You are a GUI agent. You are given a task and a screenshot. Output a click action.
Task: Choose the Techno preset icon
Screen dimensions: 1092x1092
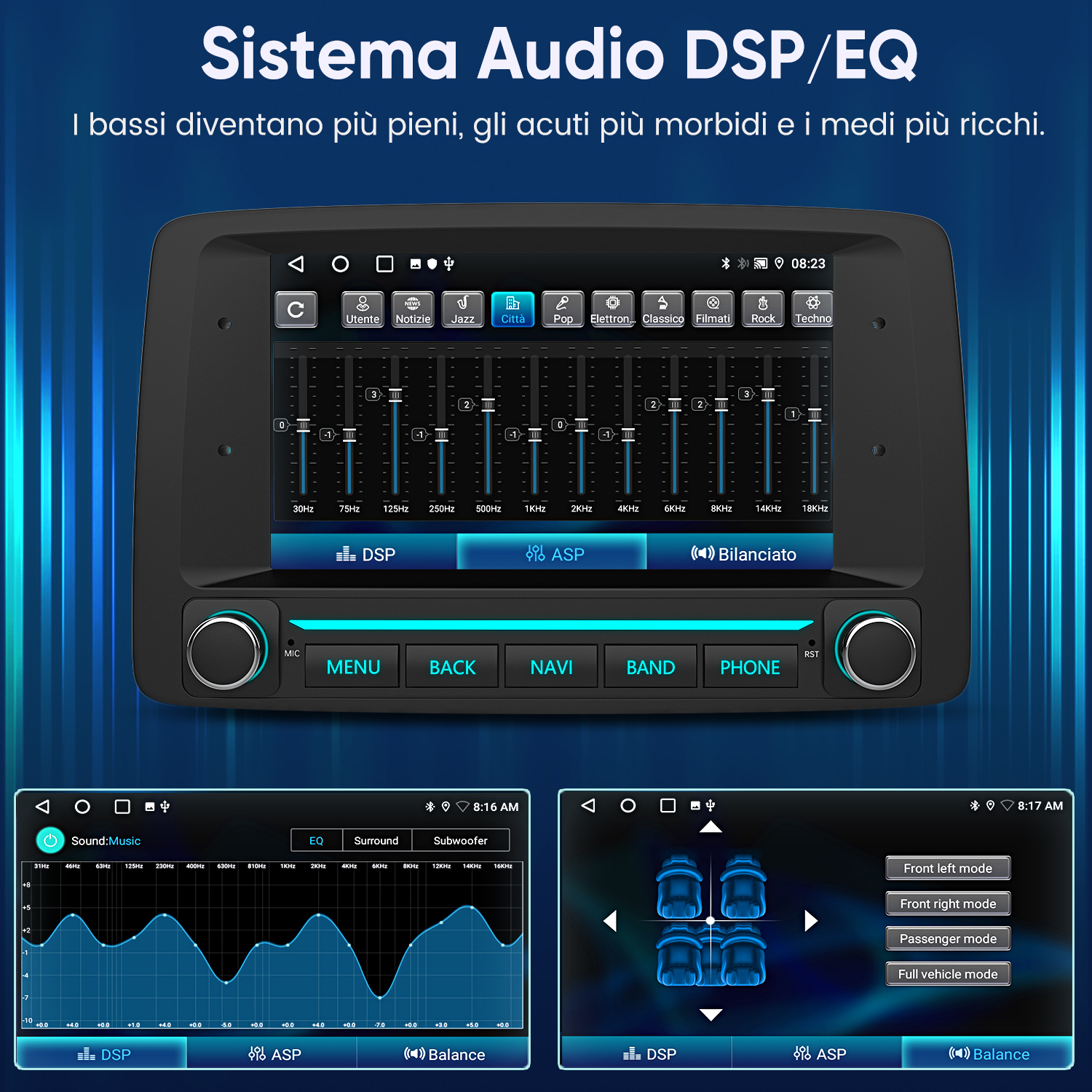click(x=812, y=309)
